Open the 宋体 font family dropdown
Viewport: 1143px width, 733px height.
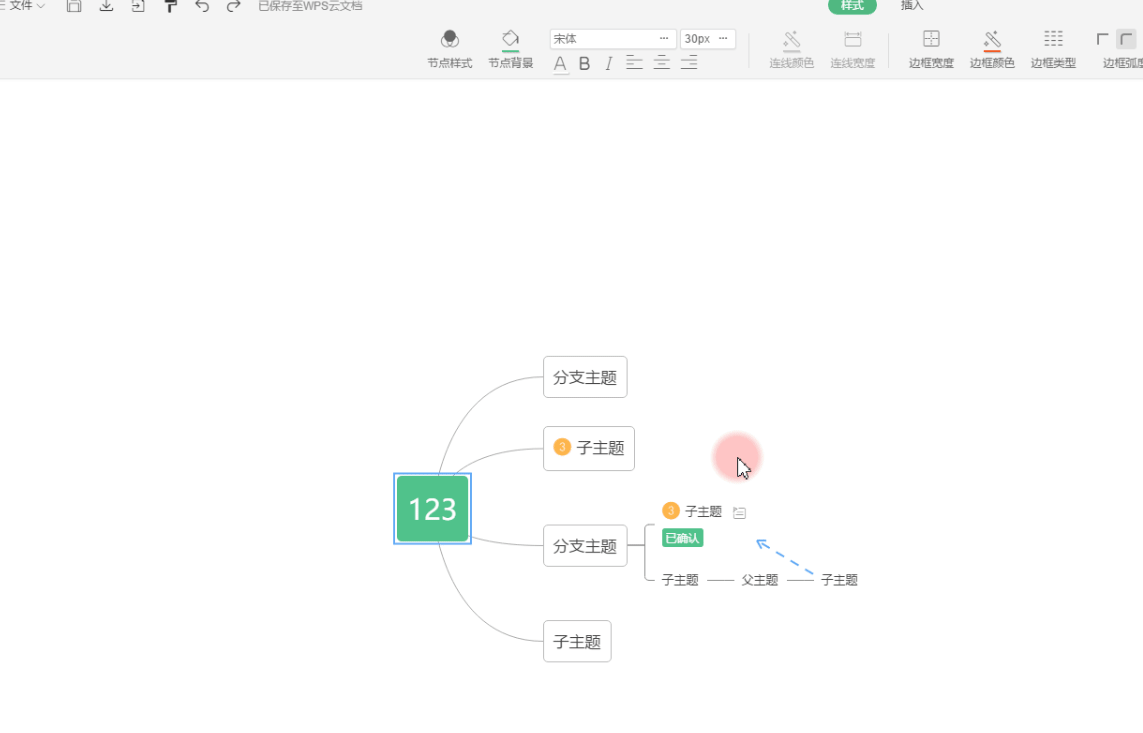point(610,38)
